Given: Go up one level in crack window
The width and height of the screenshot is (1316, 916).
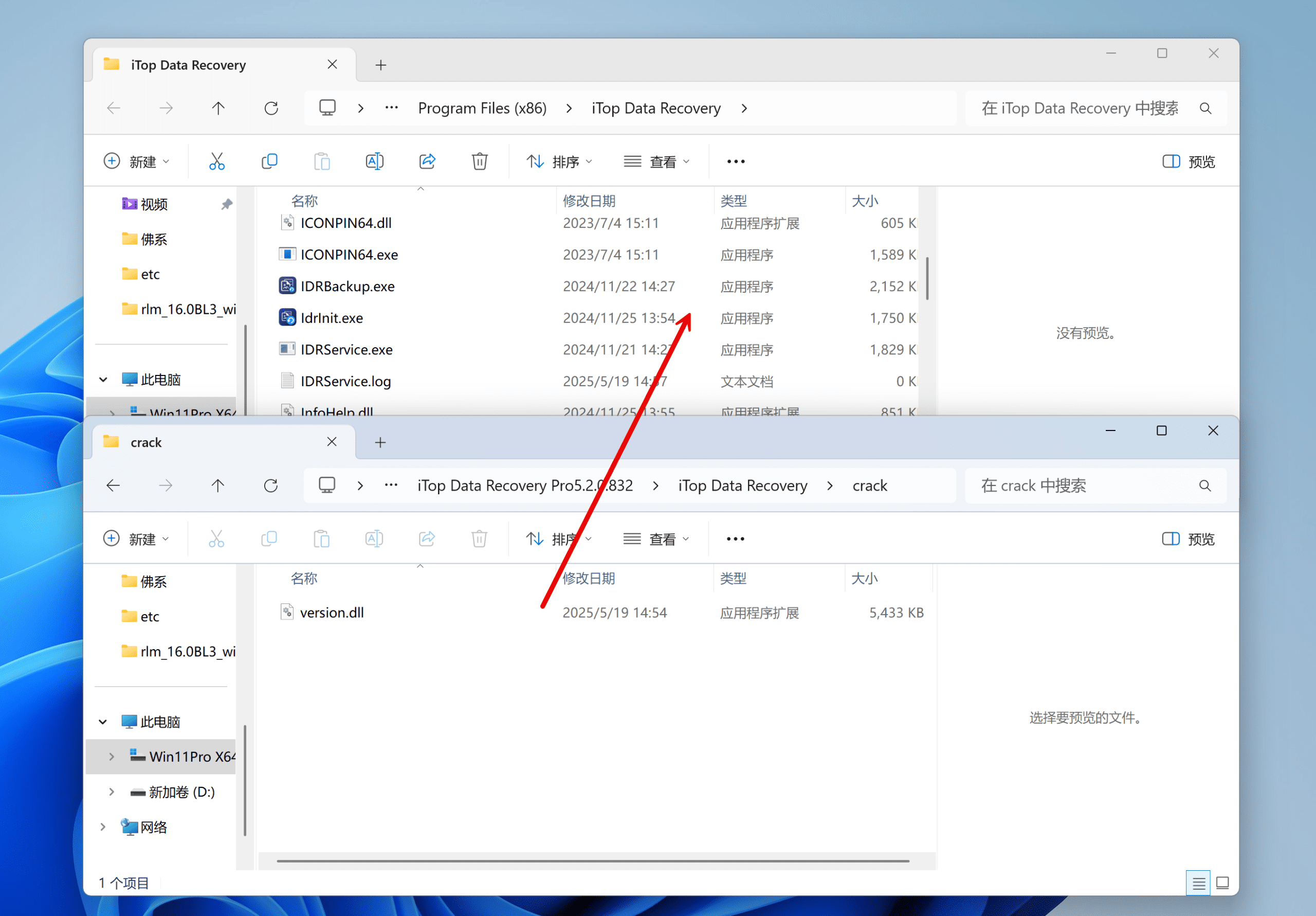Looking at the screenshot, I should [218, 486].
